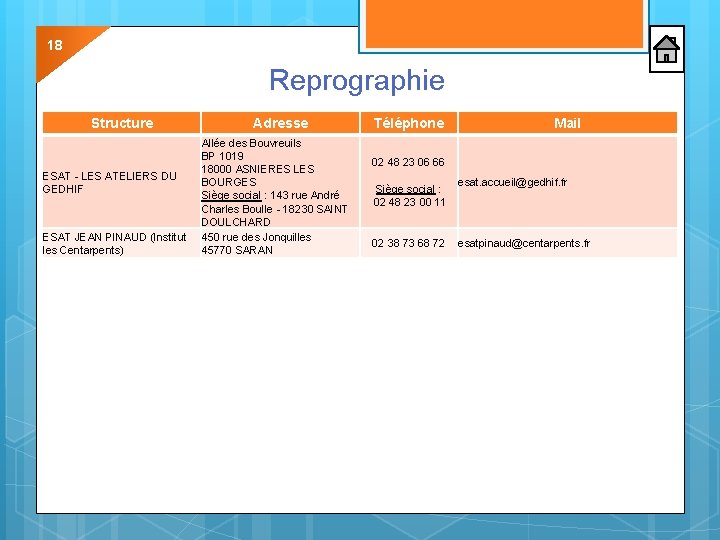Click underlined Siège social in address cell
The width and height of the screenshot is (720, 540).
[231, 196]
